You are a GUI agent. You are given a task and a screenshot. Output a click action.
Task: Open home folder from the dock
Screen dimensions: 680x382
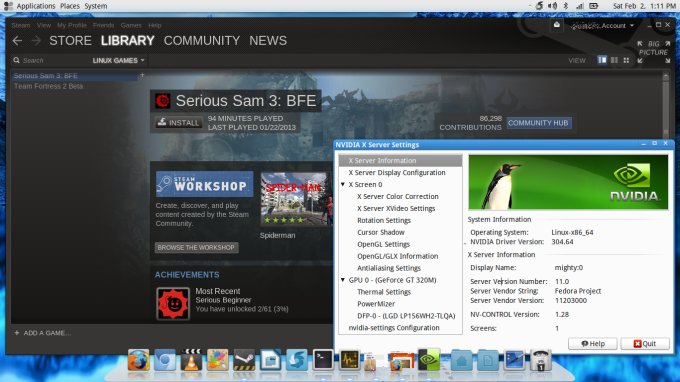coord(461,360)
